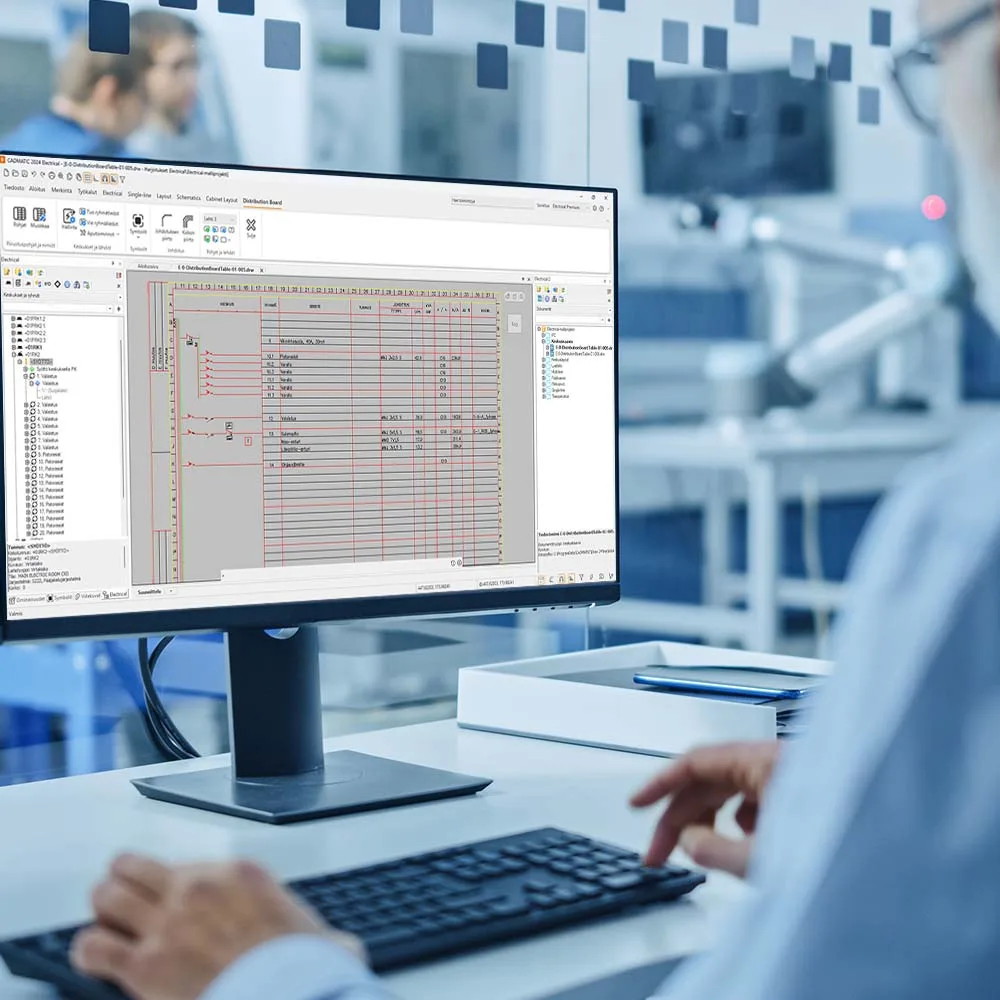Click the Kotelon pinta icon

tap(188, 222)
